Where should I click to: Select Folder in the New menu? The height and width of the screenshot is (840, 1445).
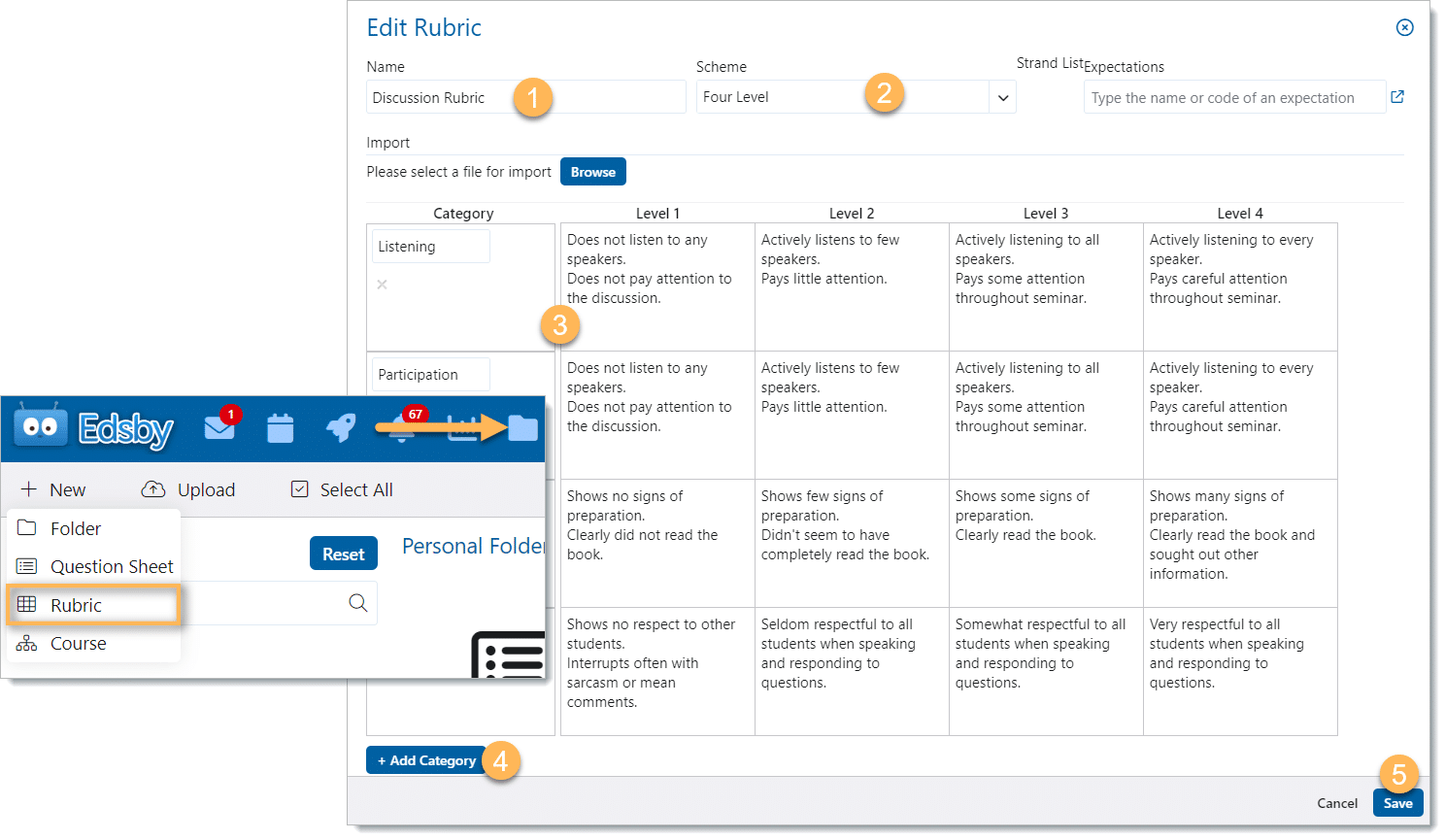[75, 528]
